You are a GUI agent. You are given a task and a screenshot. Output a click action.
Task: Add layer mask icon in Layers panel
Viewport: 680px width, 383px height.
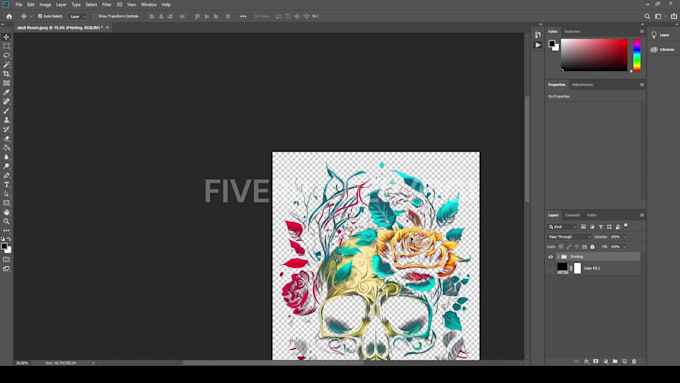(596, 361)
